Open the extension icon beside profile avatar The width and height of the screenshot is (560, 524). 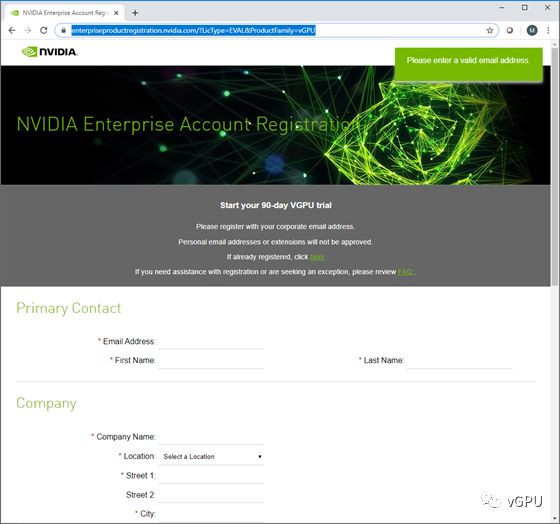tap(510, 30)
